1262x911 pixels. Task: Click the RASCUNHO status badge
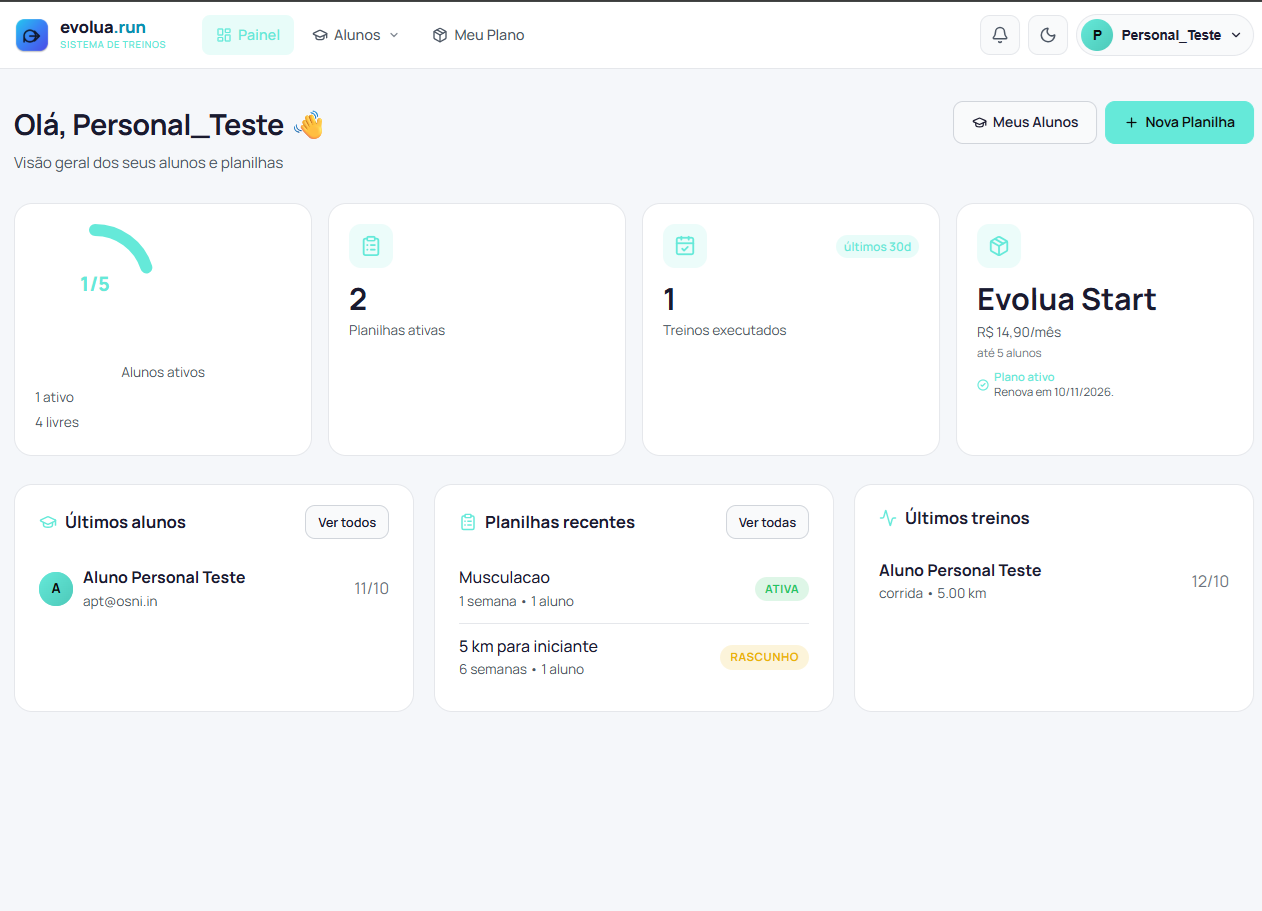(x=764, y=657)
